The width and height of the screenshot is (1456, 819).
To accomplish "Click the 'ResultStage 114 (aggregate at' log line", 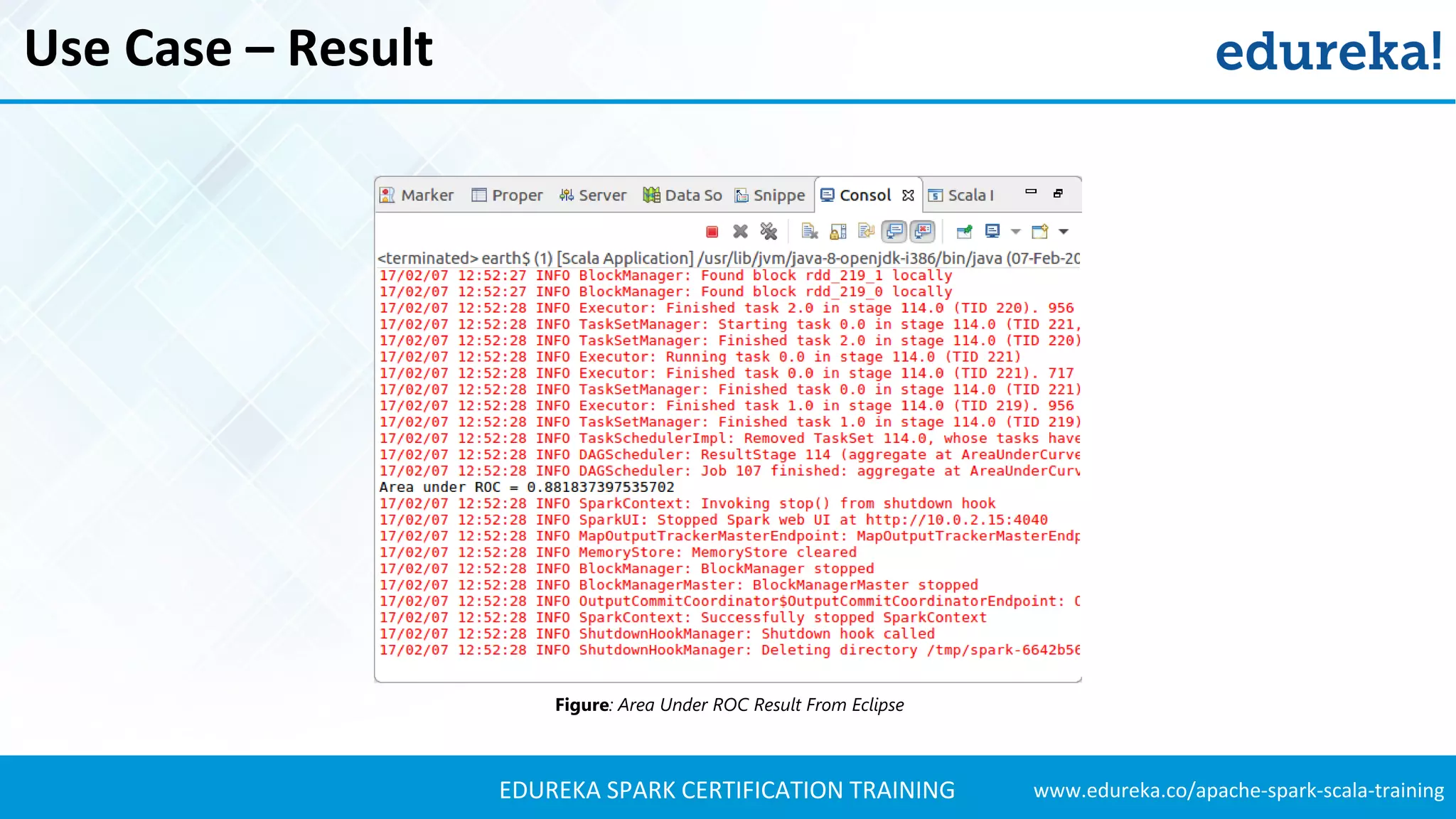I will coord(729,455).
